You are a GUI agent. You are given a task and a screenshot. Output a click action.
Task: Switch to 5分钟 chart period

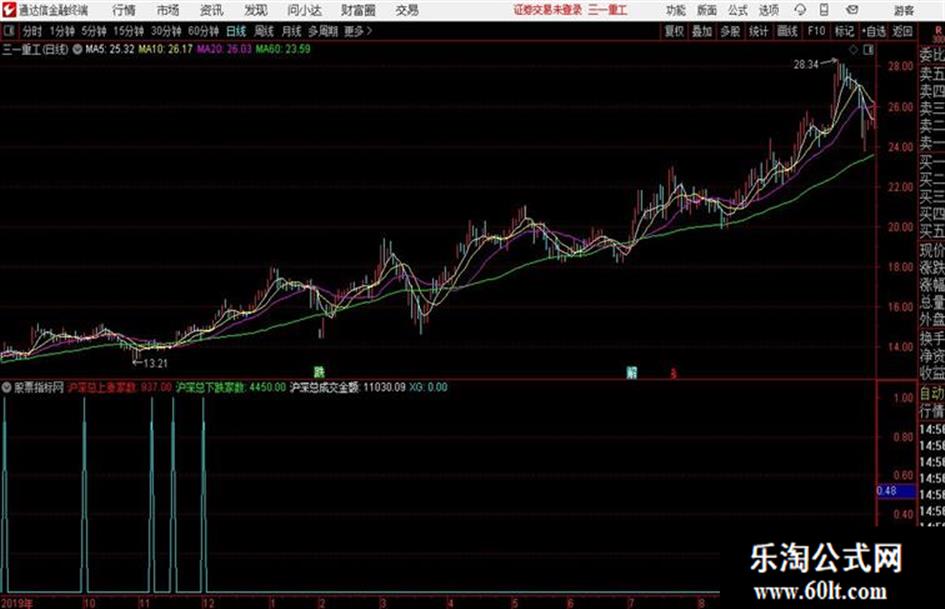pyautogui.click(x=93, y=31)
